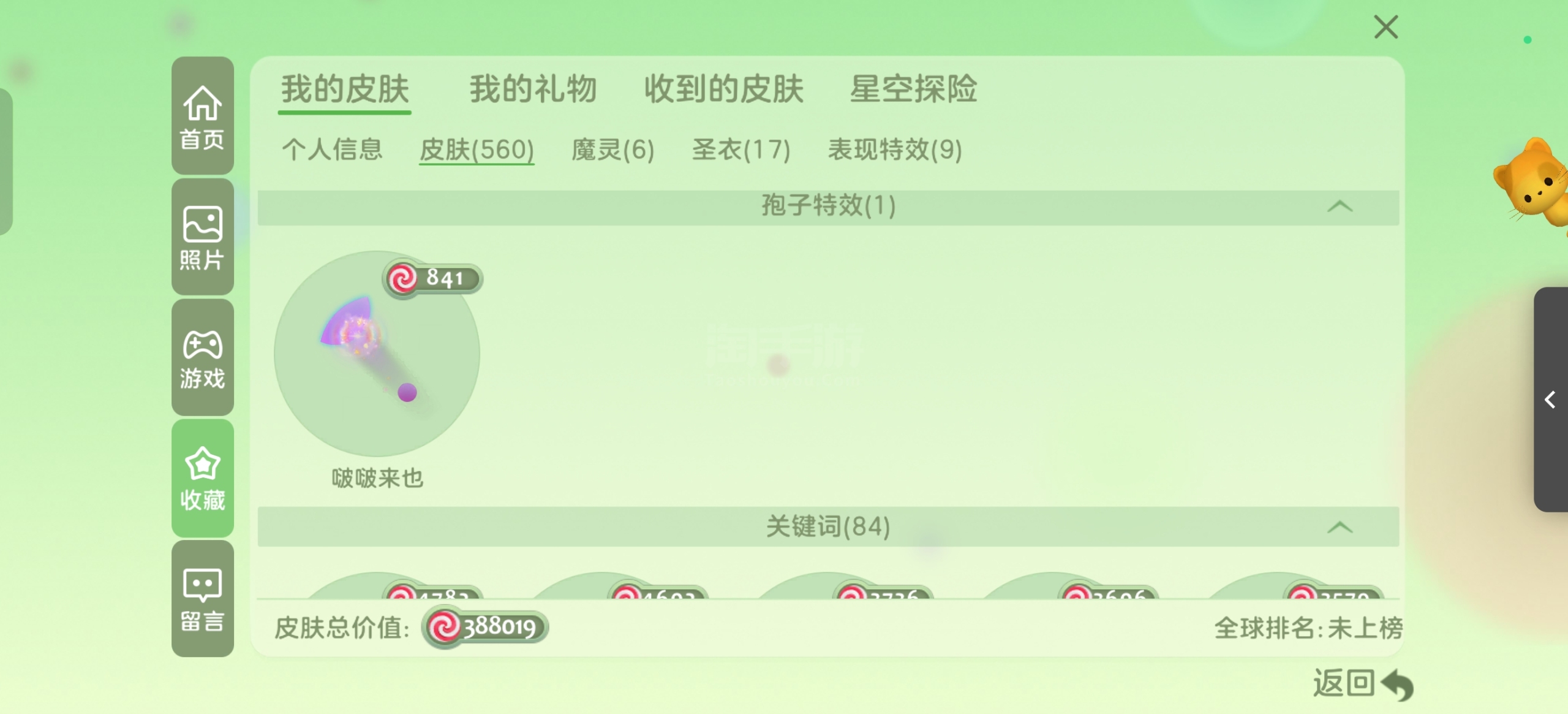The image size is (1568, 714).
Task: Open the 表现特效(9) sub-tab
Action: (x=895, y=150)
